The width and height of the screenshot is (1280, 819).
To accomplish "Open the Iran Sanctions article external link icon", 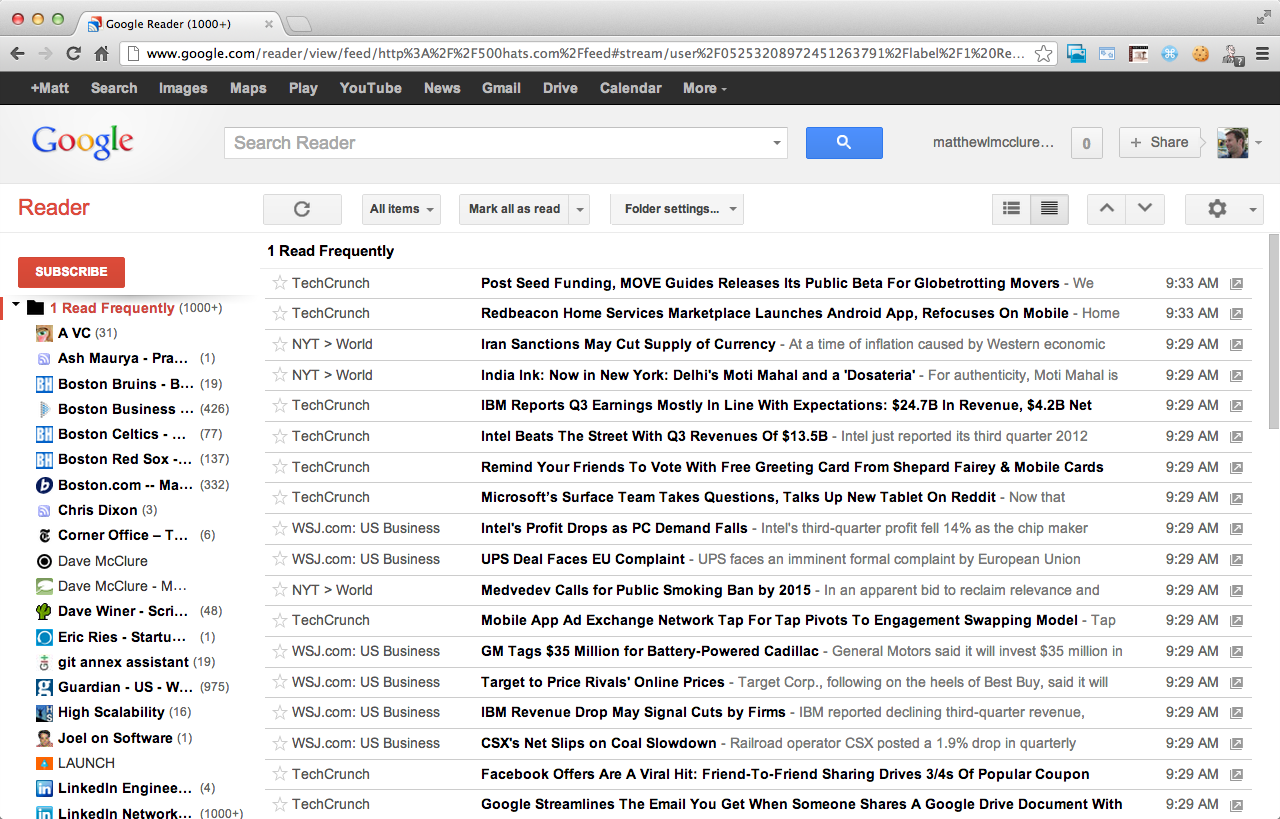I will pos(1236,344).
